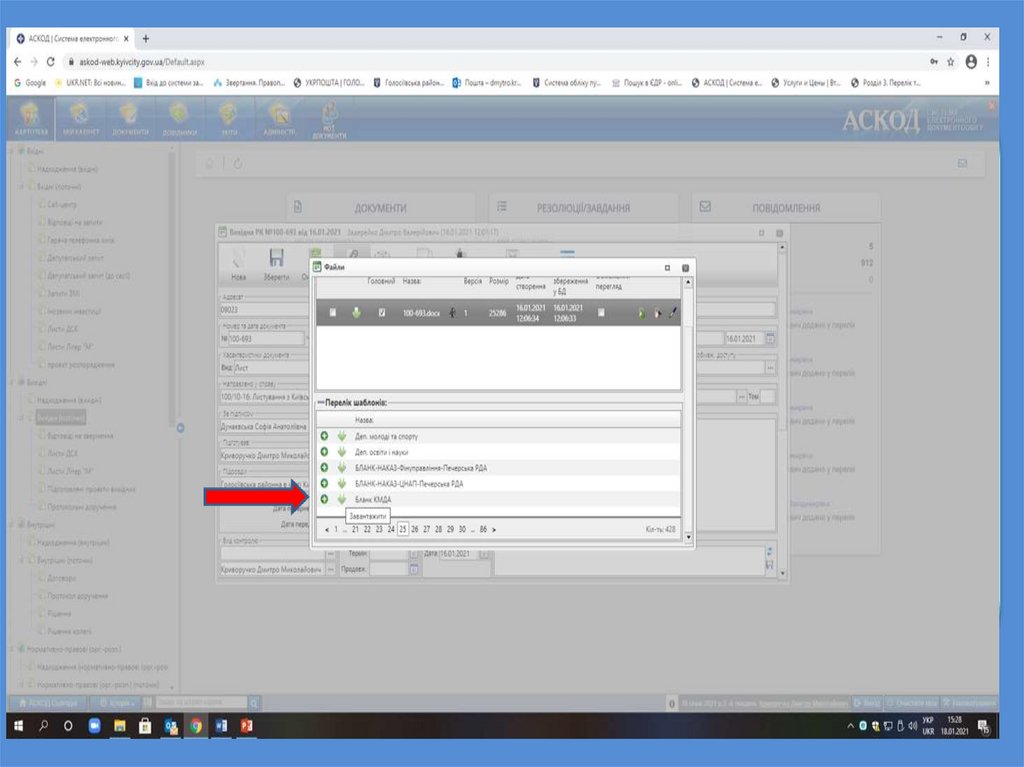This screenshot has width=1024, height=767.
Task: Open Word from the taskbar
Action: pos(221,726)
